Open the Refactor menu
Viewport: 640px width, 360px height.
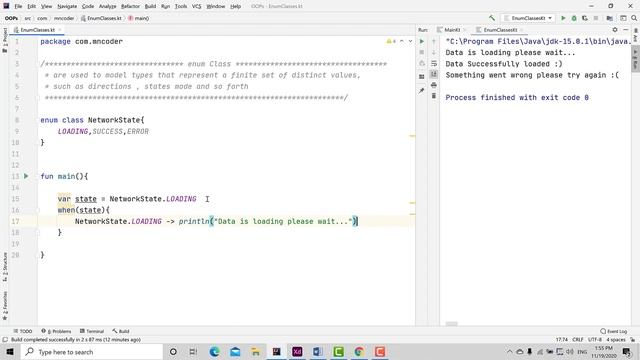coord(130,6)
